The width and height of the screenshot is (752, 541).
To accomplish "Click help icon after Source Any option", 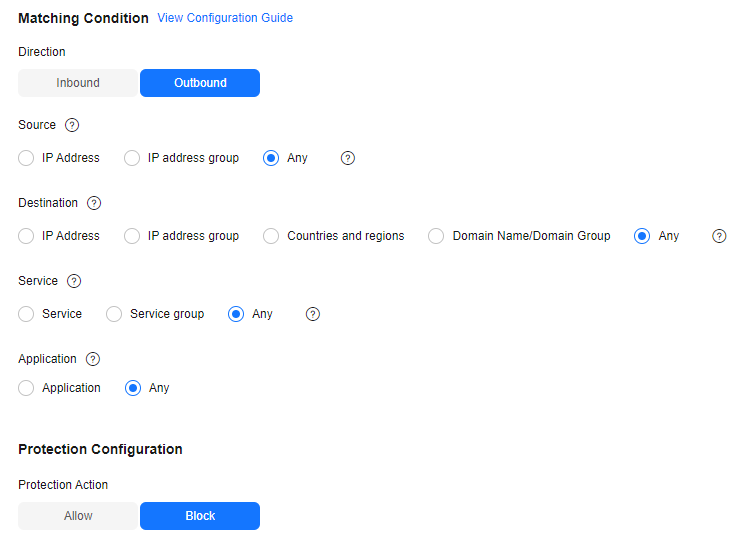I will (x=348, y=158).
